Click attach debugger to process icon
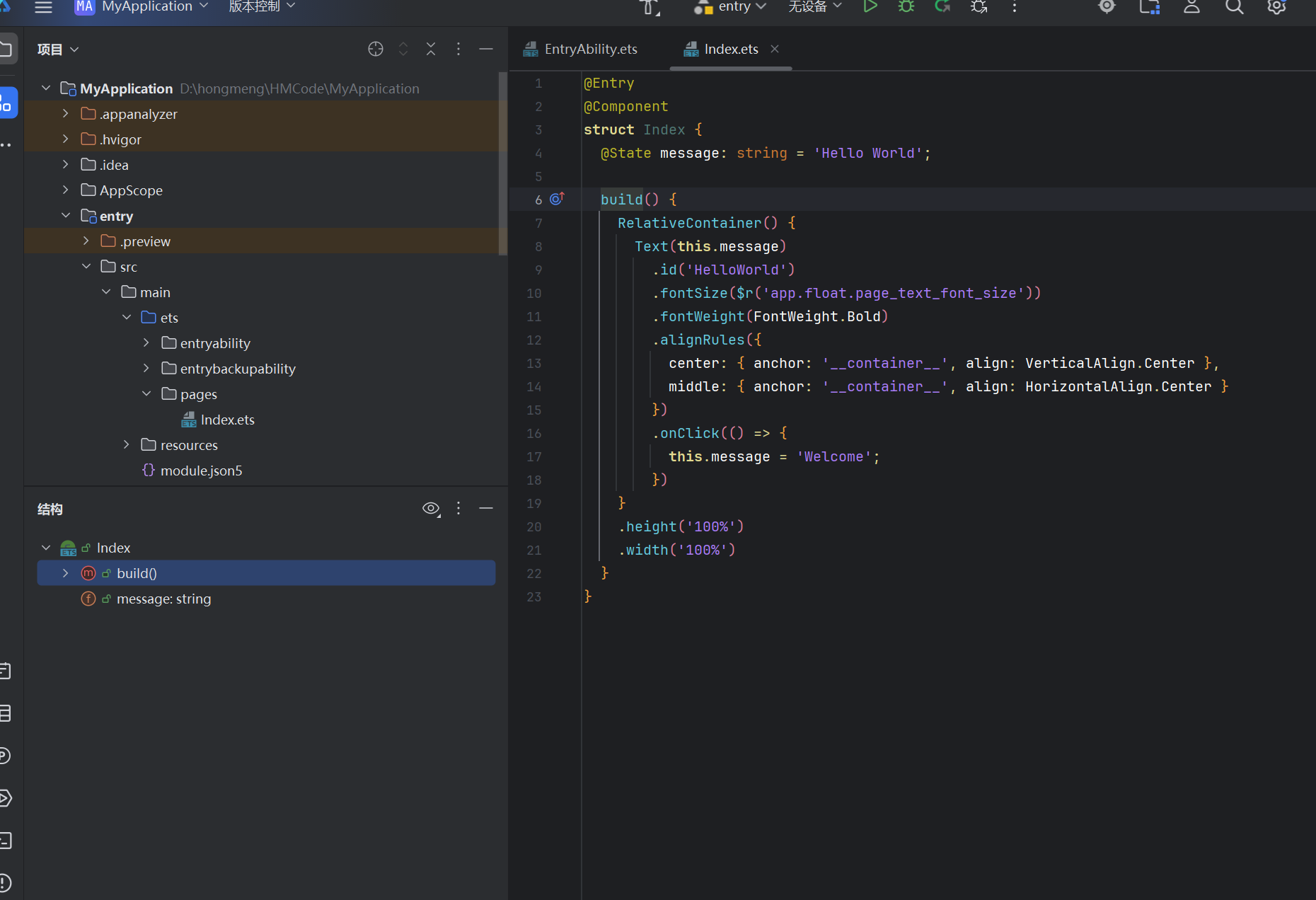 pyautogui.click(x=979, y=7)
